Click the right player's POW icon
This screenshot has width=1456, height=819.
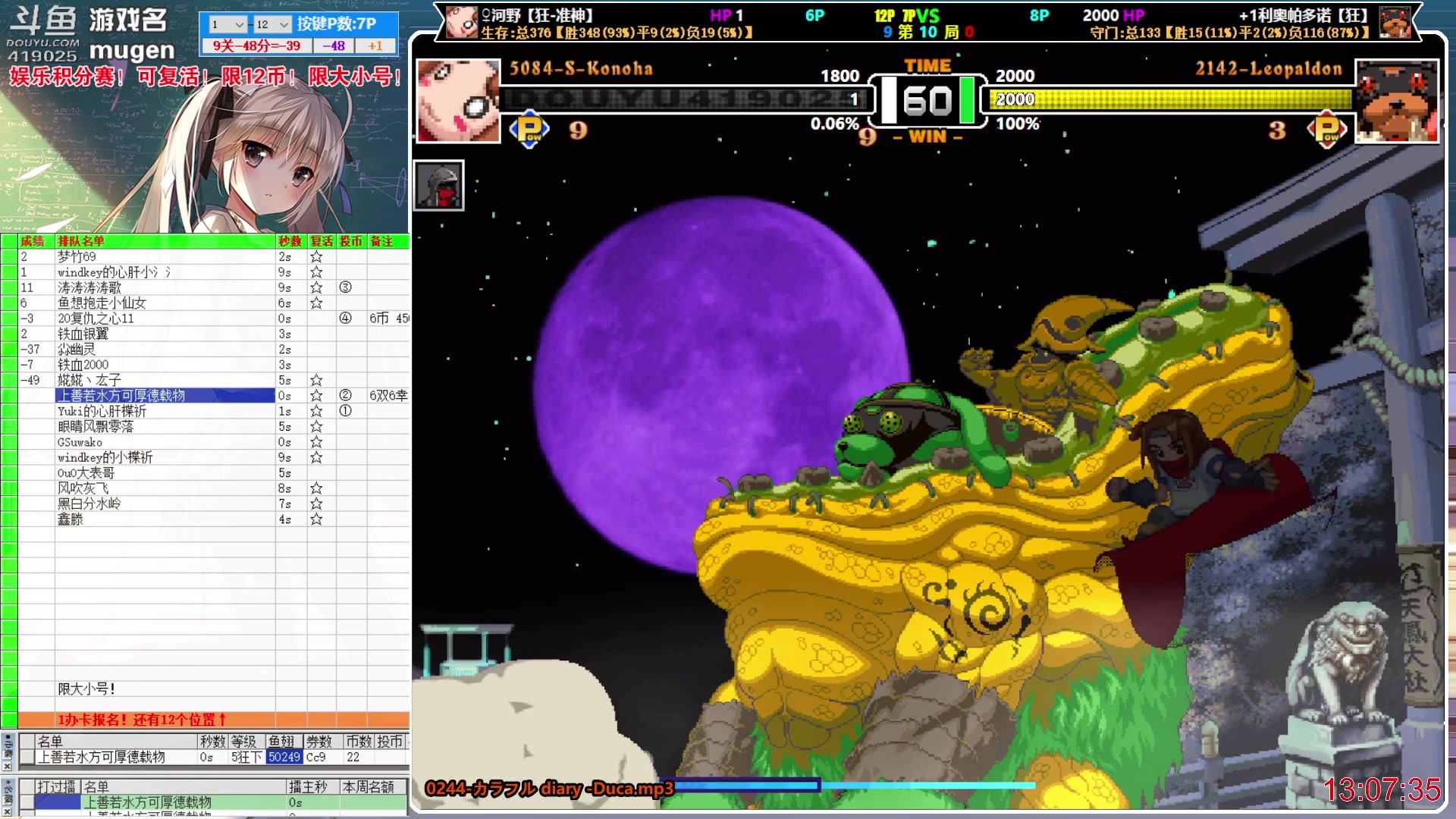1327,130
